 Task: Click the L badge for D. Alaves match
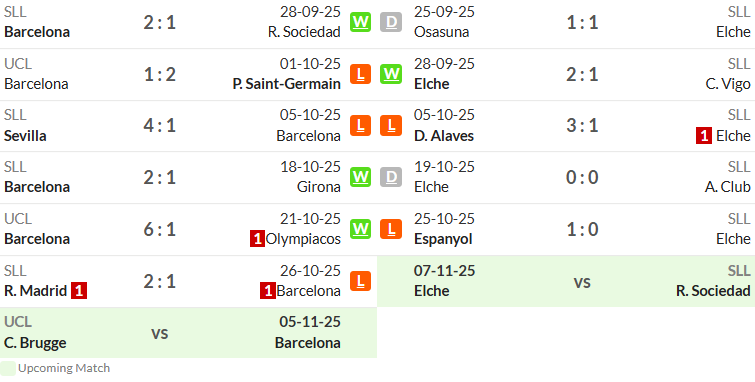click(391, 125)
